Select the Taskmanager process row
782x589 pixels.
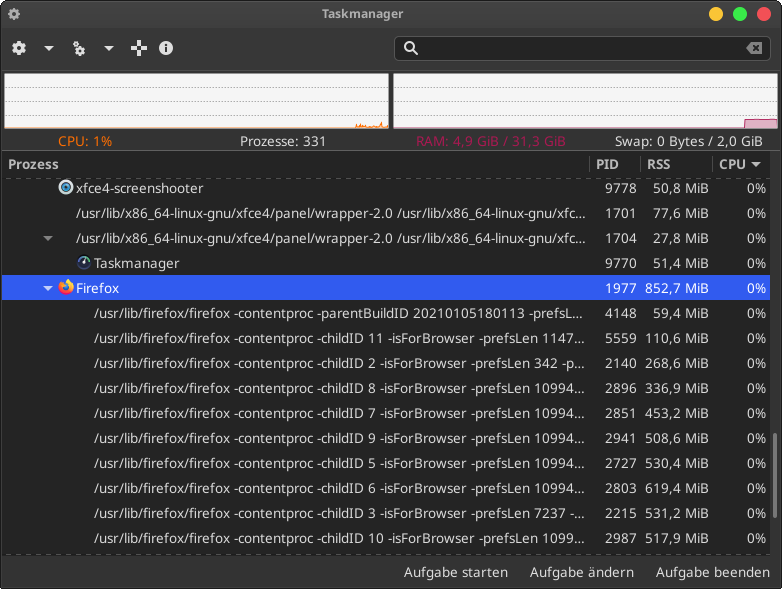pos(386,263)
